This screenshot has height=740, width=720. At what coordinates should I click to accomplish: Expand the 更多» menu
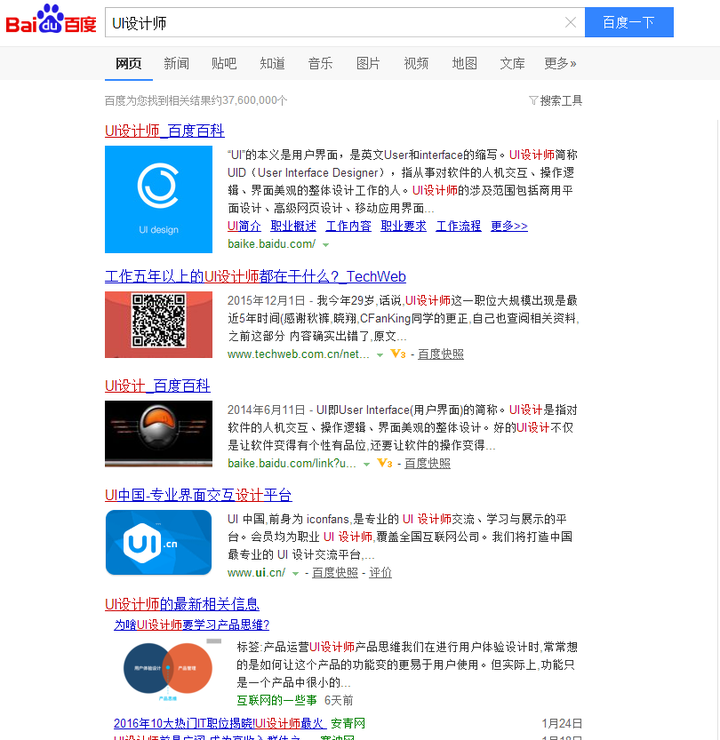[x=561, y=63]
